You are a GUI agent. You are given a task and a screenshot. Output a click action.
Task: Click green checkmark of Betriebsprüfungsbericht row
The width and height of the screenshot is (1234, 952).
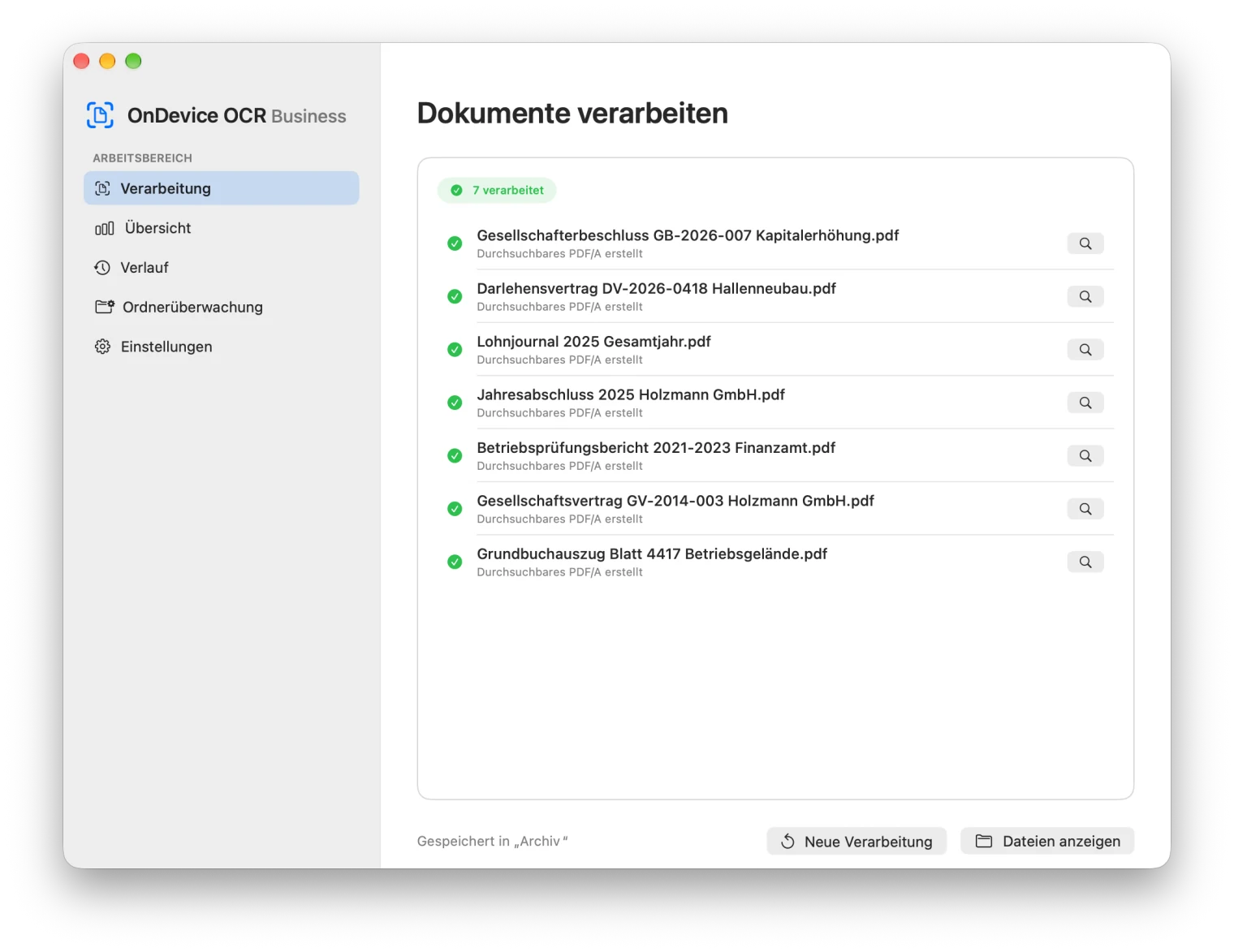tap(455, 456)
